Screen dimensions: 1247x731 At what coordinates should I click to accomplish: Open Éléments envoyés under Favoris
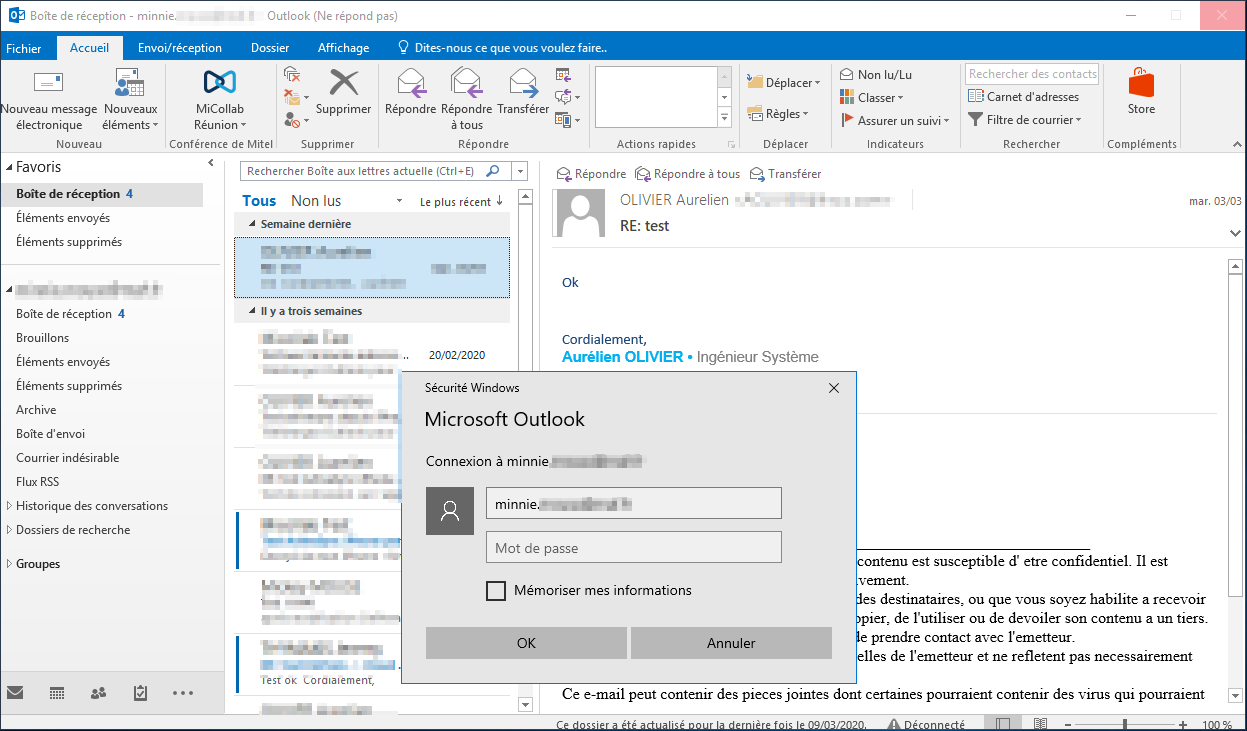pyautogui.click(x=63, y=218)
